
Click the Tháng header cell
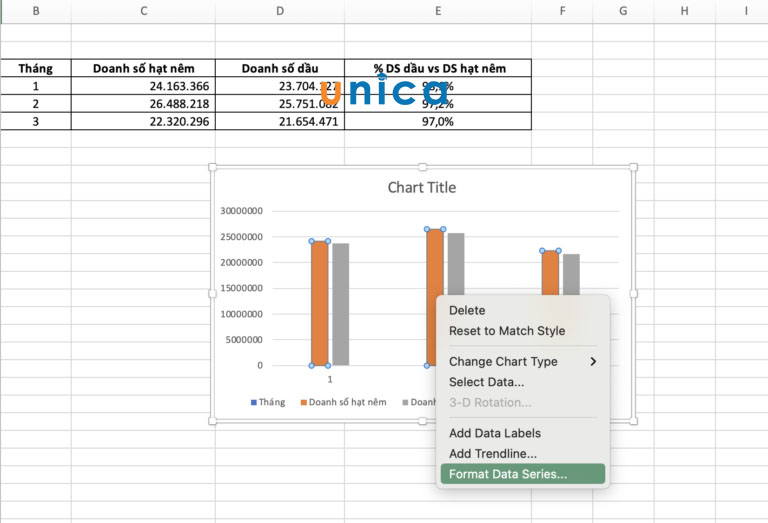(36, 68)
